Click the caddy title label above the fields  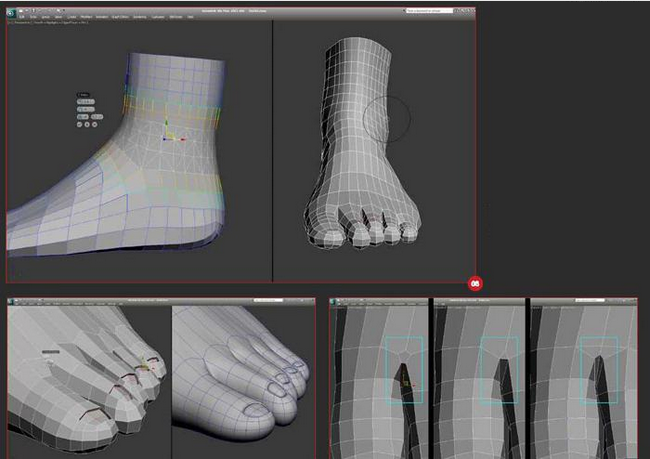point(83,95)
